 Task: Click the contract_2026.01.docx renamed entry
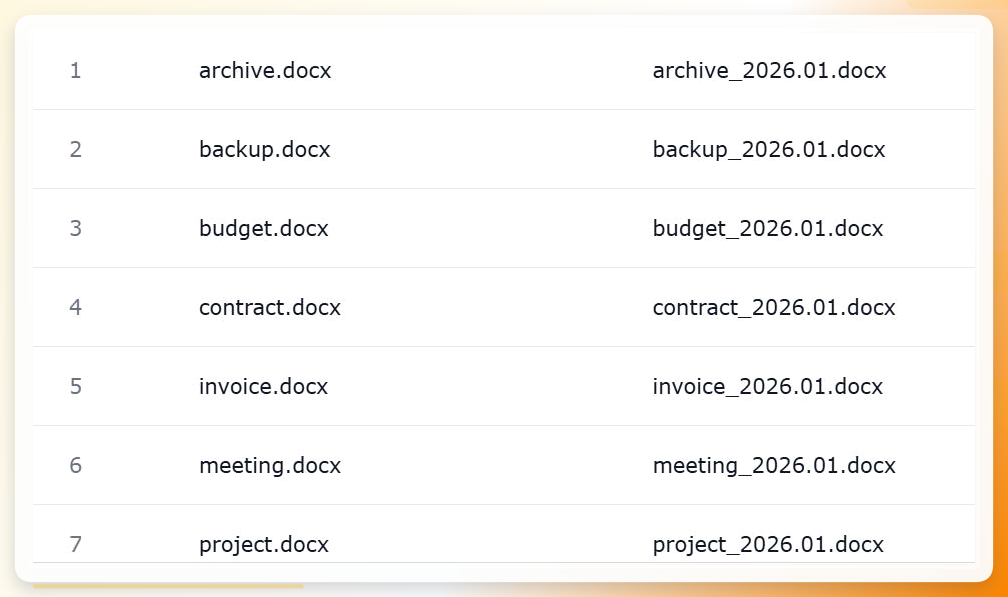[x=774, y=307]
